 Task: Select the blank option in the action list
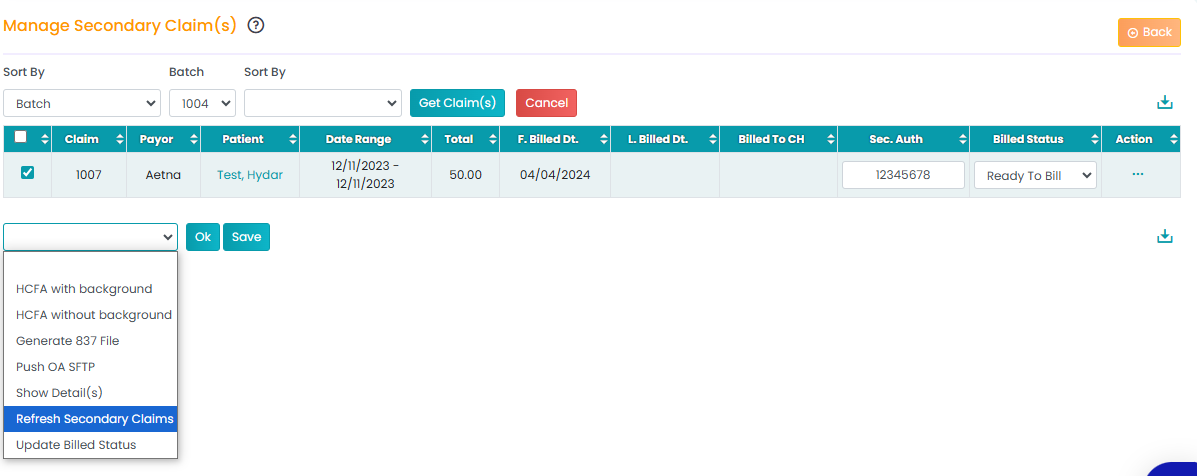pyautogui.click(x=90, y=264)
